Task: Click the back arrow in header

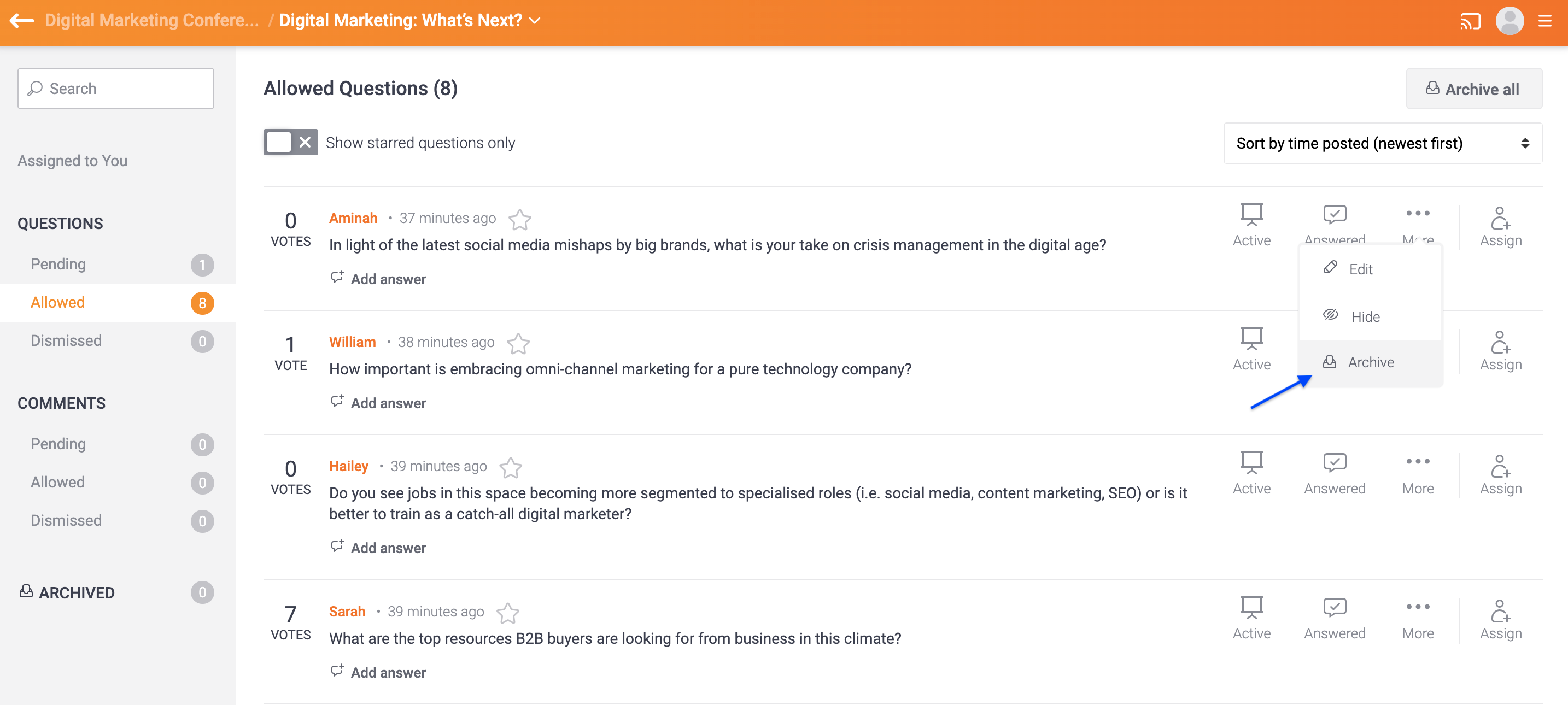Action: point(22,21)
